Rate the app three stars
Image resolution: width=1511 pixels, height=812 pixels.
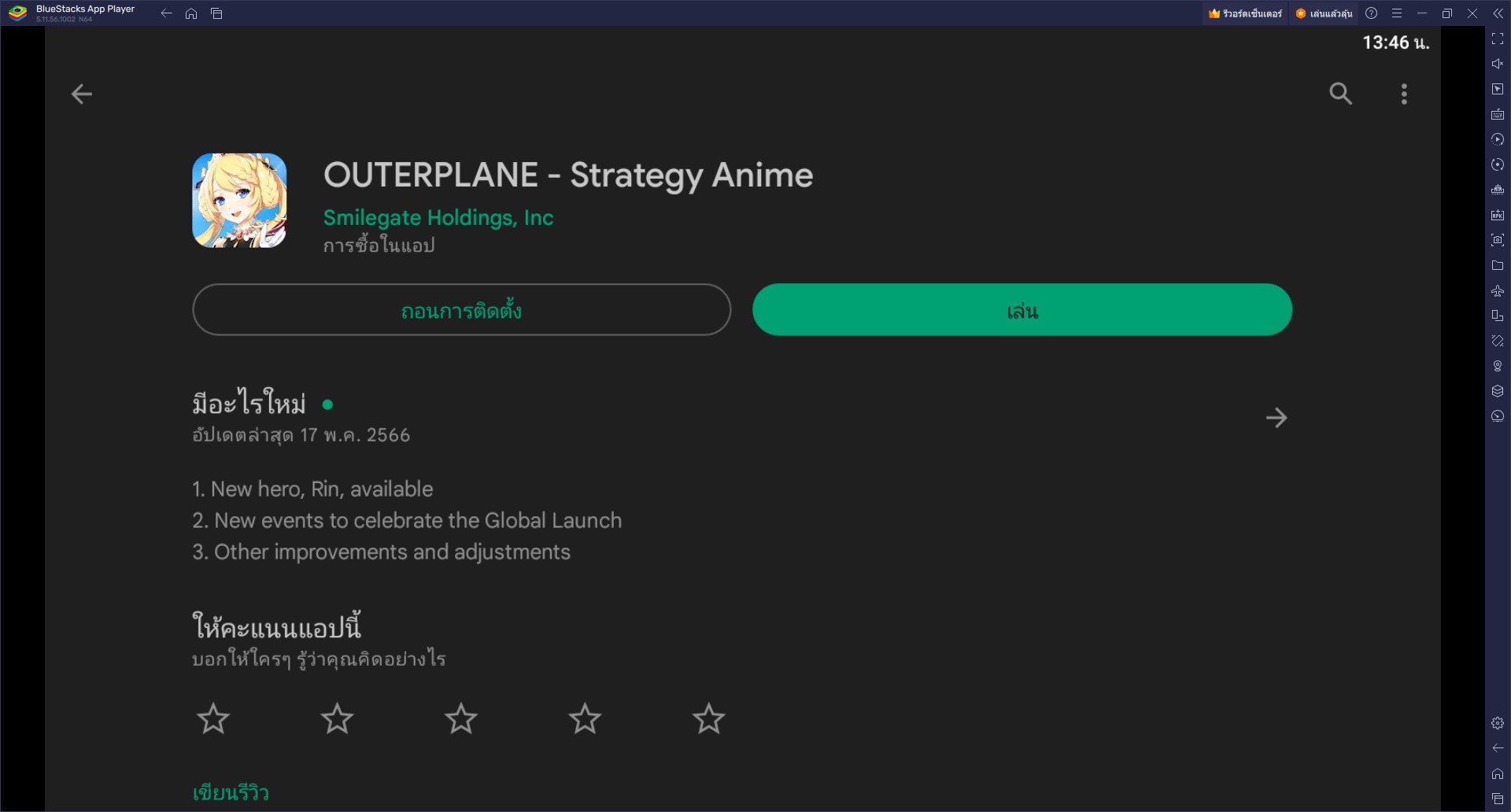tap(461, 718)
